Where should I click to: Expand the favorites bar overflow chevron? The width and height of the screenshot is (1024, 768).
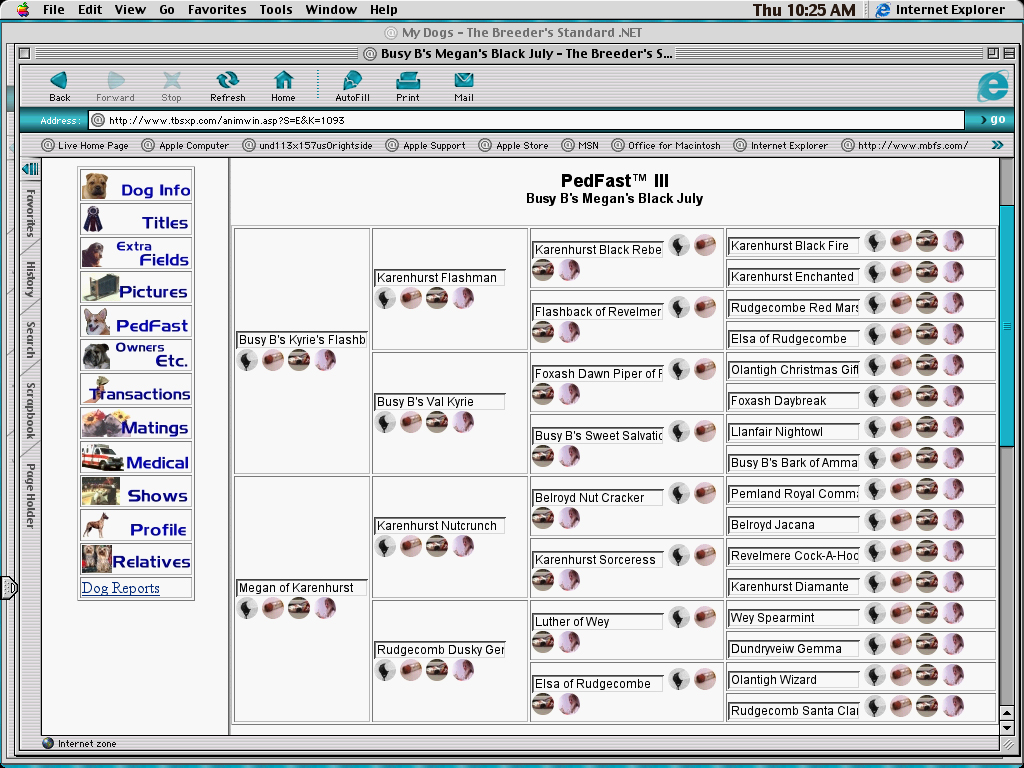pos(996,145)
